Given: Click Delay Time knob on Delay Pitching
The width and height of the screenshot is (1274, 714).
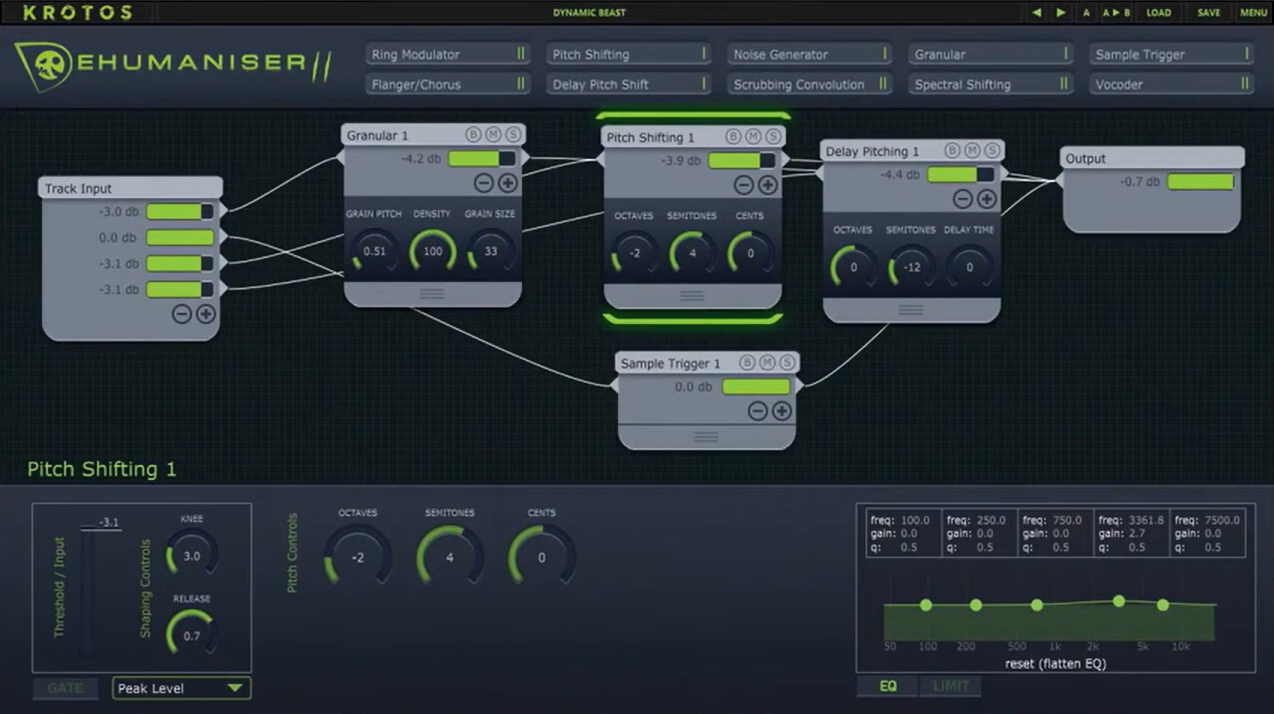Looking at the screenshot, I should (969, 267).
